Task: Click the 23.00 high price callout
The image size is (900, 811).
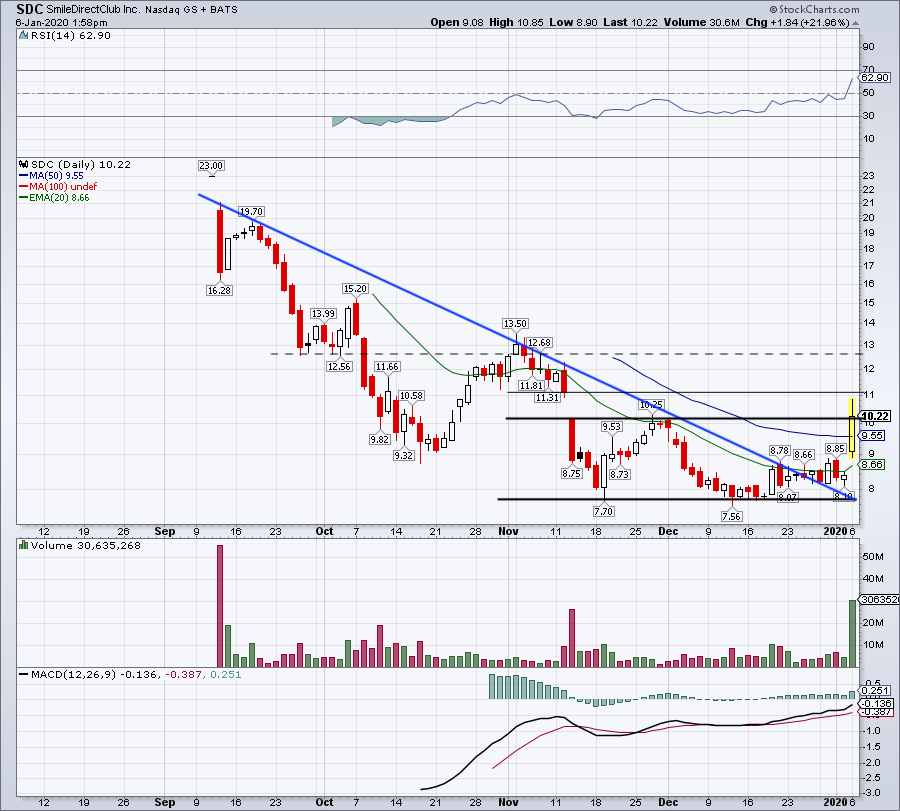Action: (x=211, y=165)
